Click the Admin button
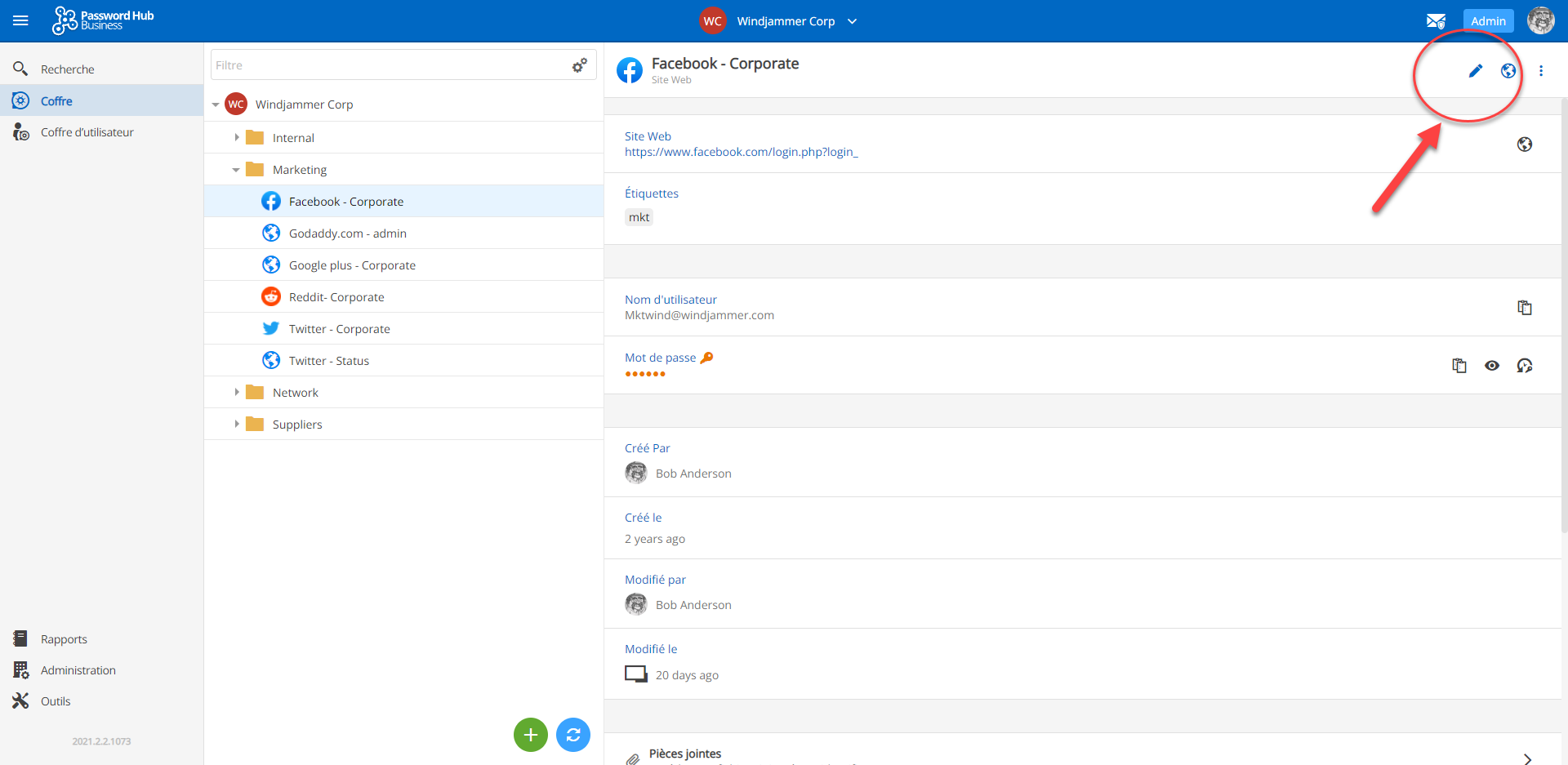Image resolution: width=1568 pixels, height=765 pixels. 1487,21
